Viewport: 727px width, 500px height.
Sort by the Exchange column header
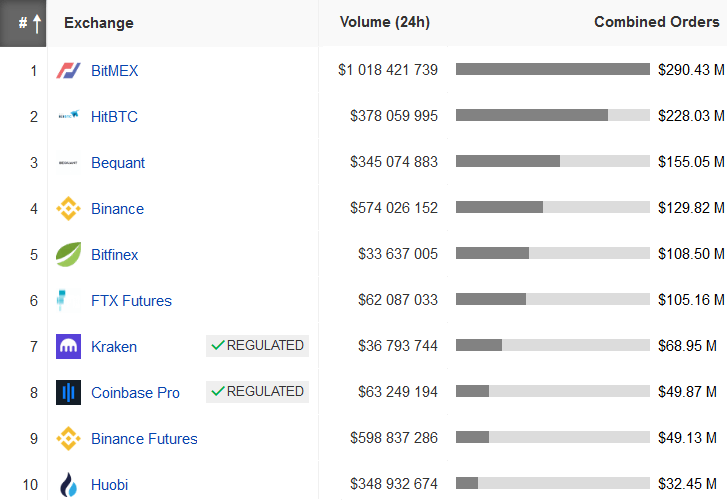tap(99, 23)
